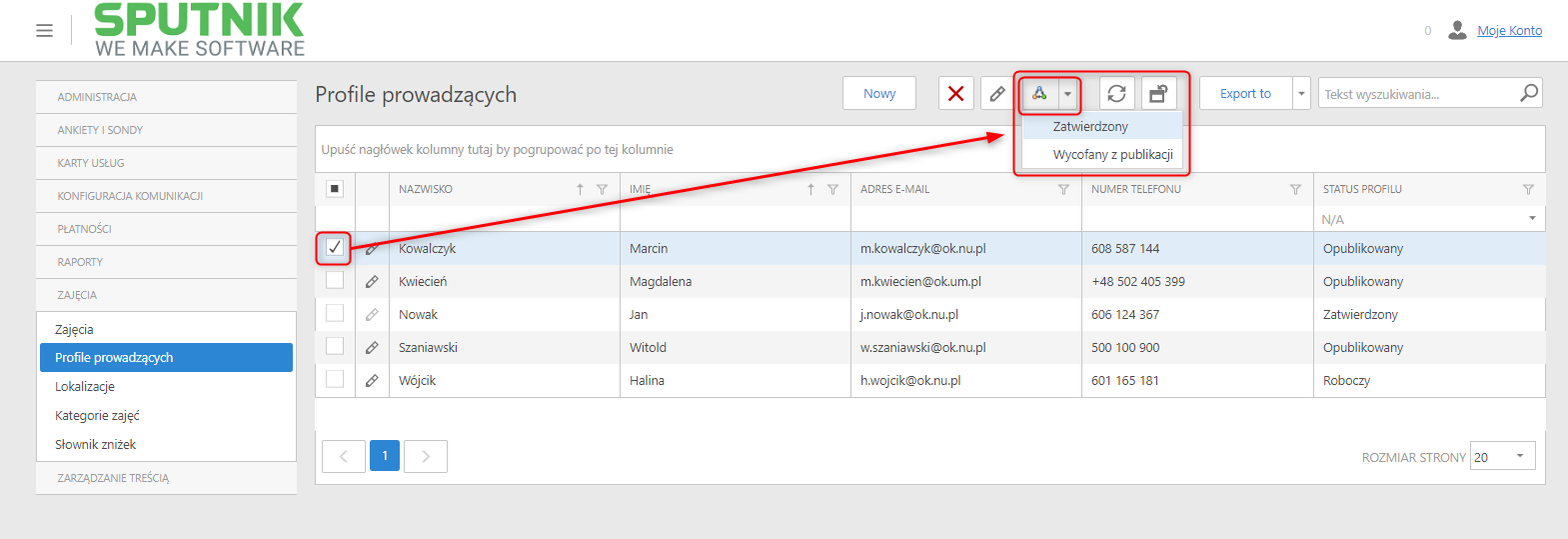Expand the Export to dropdown arrow
This screenshot has width=1568, height=539.
[1301, 94]
